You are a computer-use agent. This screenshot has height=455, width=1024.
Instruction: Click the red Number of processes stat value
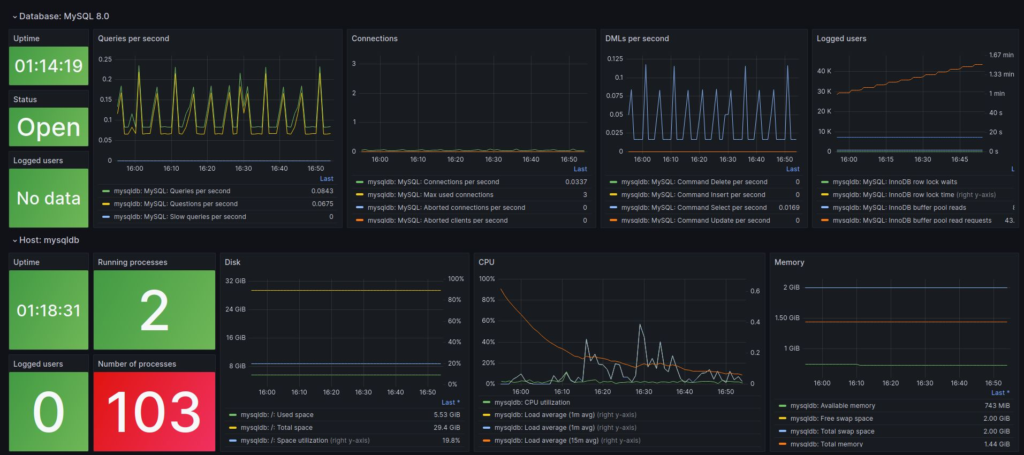point(154,409)
